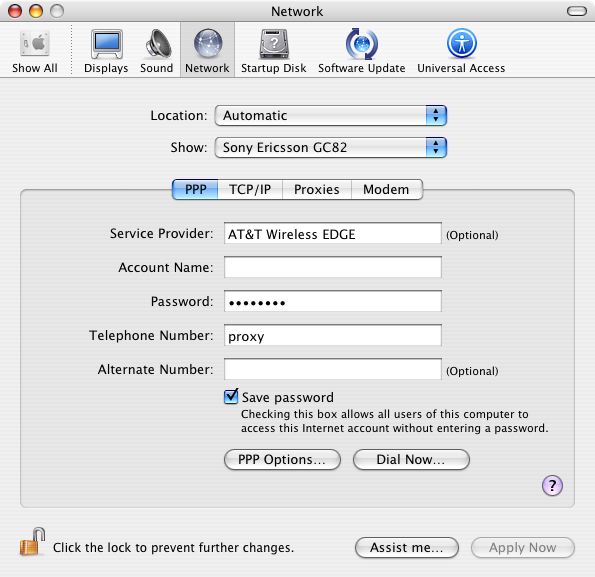This screenshot has height=577, width=595.
Task: Minimize the Network window with yellow button
Action: tap(36, 11)
